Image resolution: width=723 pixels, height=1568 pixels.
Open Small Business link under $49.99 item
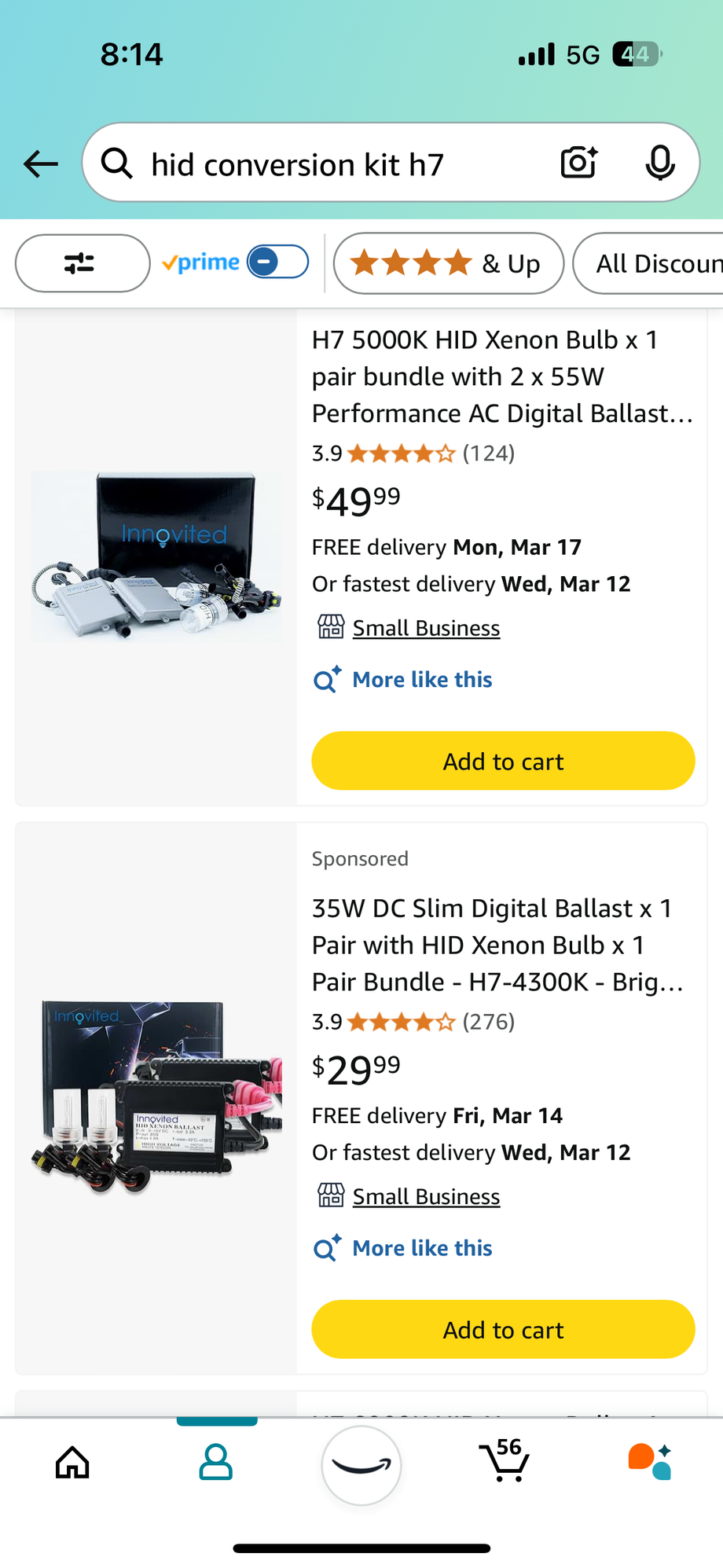pos(426,628)
